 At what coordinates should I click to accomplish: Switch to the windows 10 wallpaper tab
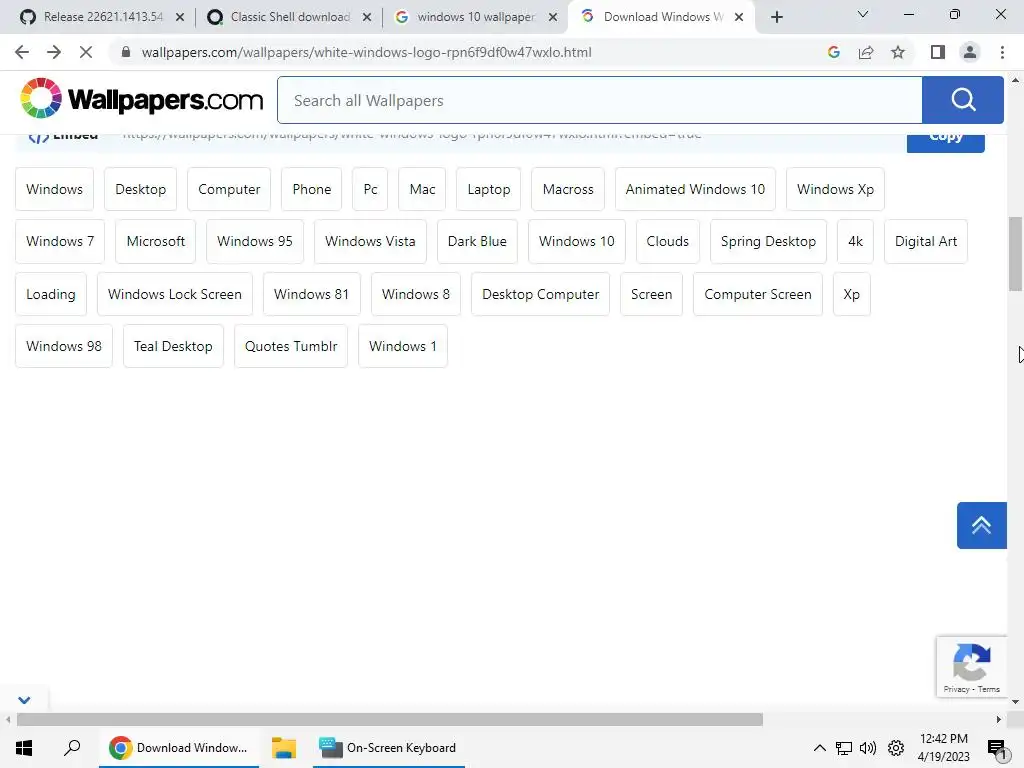click(x=476, y=17)
